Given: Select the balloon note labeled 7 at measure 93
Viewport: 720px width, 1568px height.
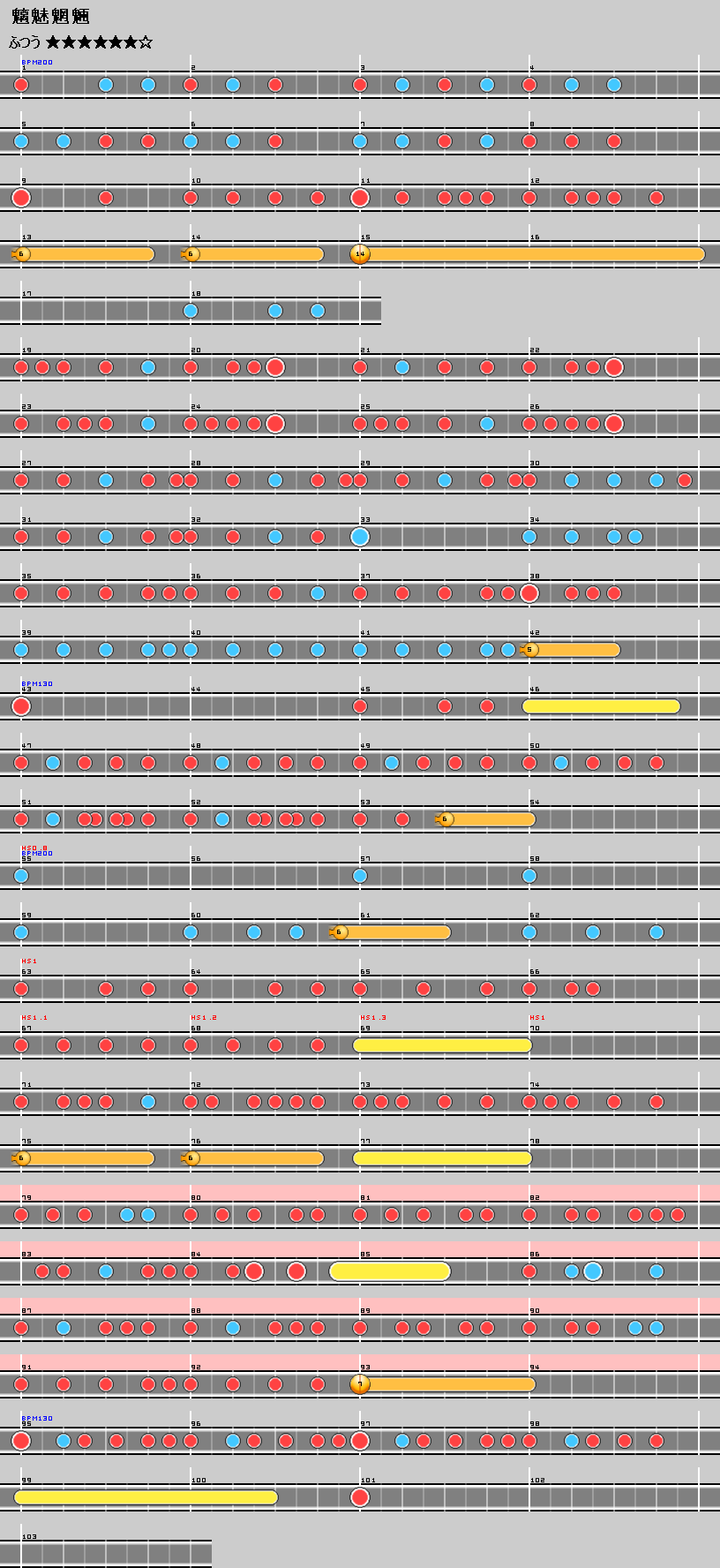Looking at the screenshot, I should pyautogui.click(x=359, y=1384).
